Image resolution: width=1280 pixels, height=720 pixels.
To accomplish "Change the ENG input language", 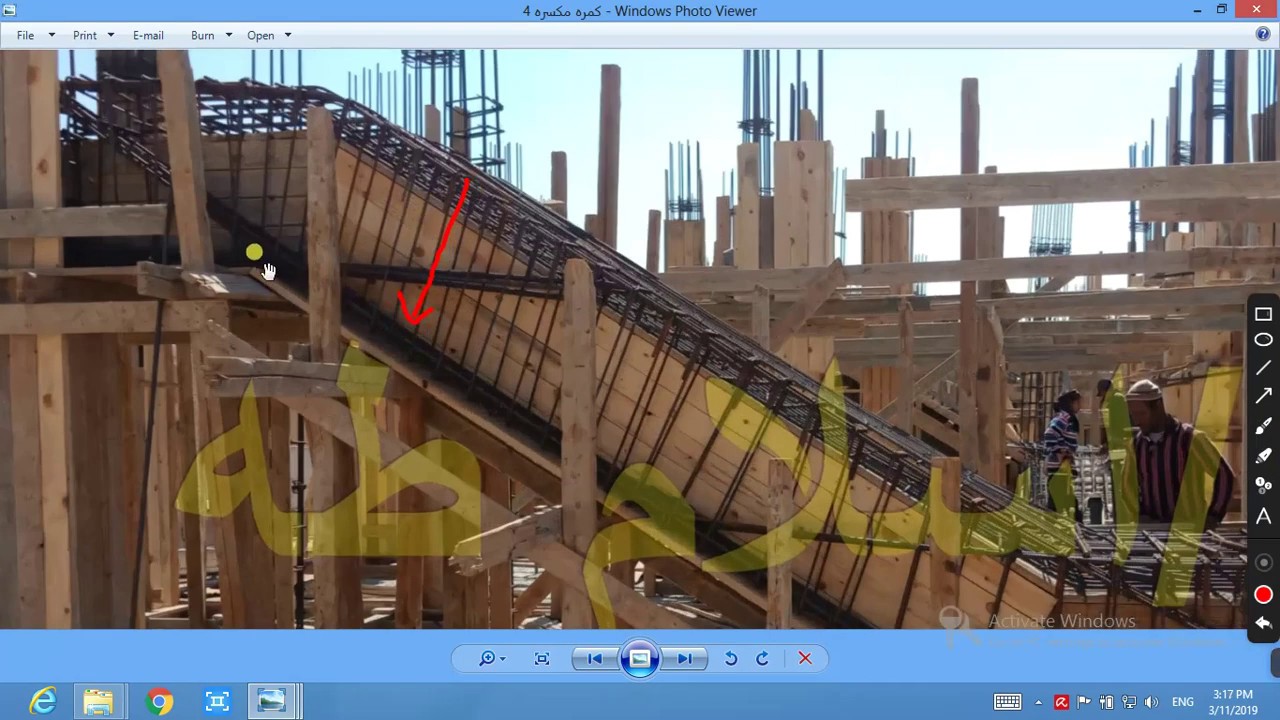I will pos(1182,702).
